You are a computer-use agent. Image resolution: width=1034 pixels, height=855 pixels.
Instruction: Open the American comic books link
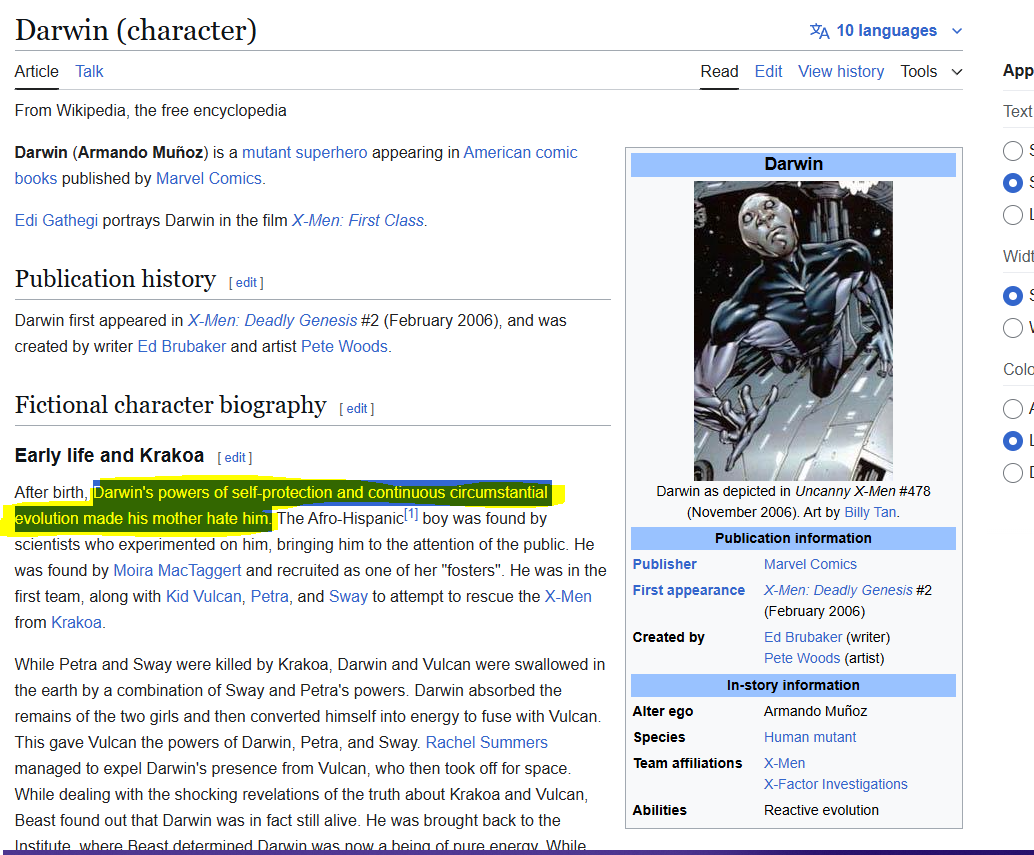(x=520, y=152)
